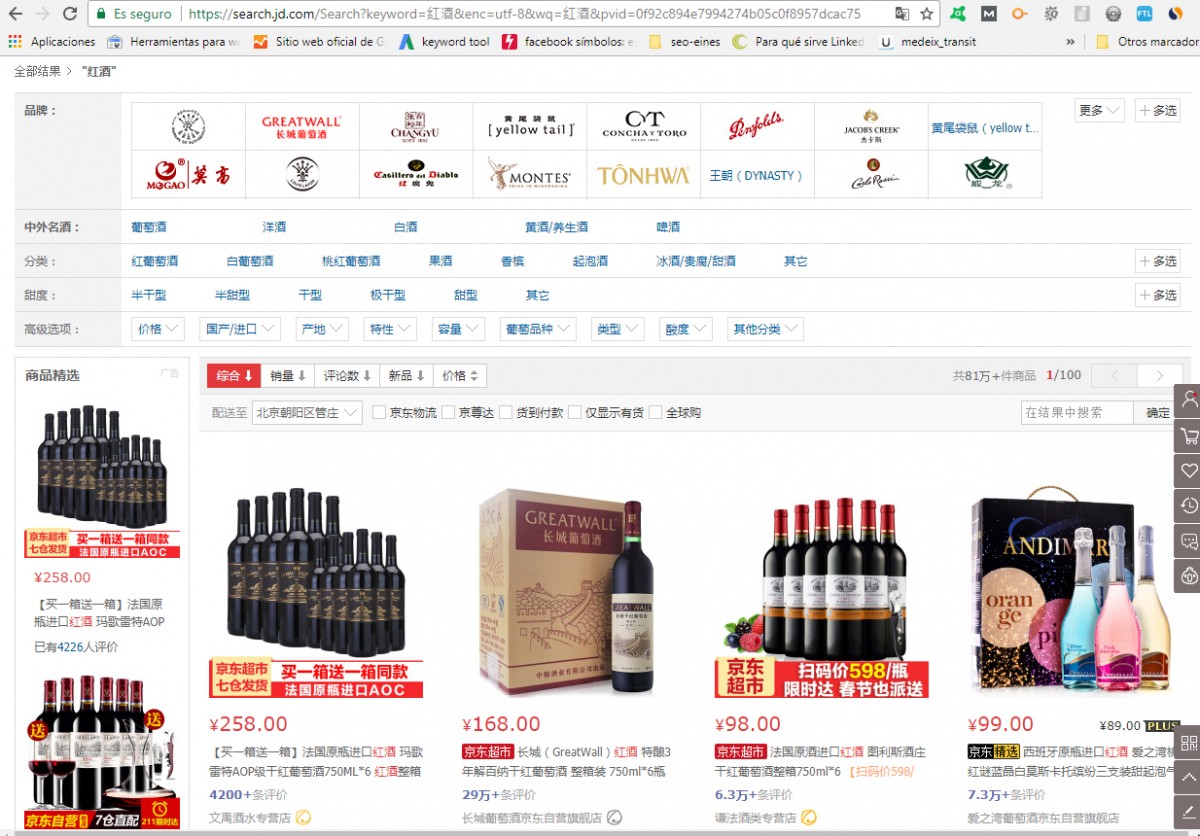Click the 红葡萄酒 category link
This screenshot has width=1200, height=836.
(x=155, y=261)
